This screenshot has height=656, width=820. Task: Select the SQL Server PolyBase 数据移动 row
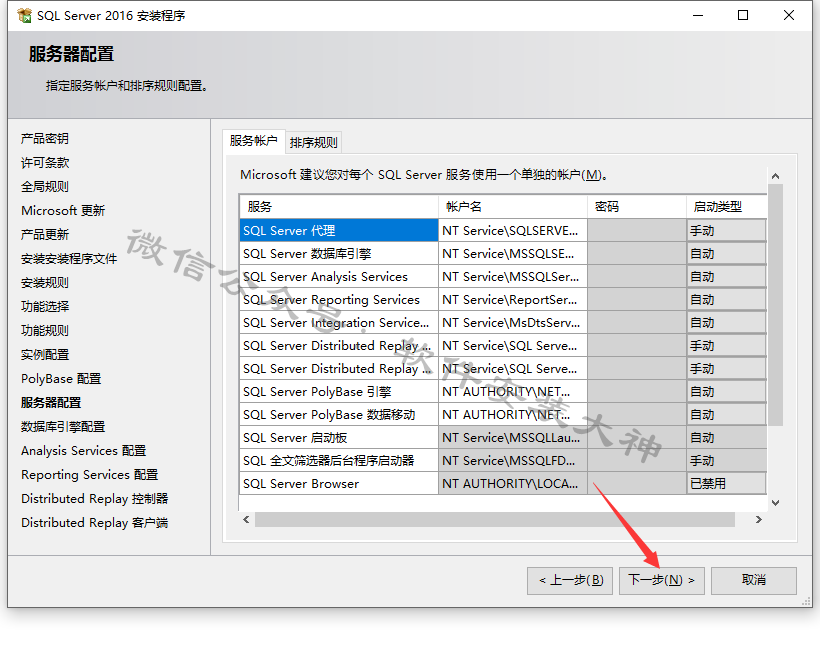click(339, 415)
